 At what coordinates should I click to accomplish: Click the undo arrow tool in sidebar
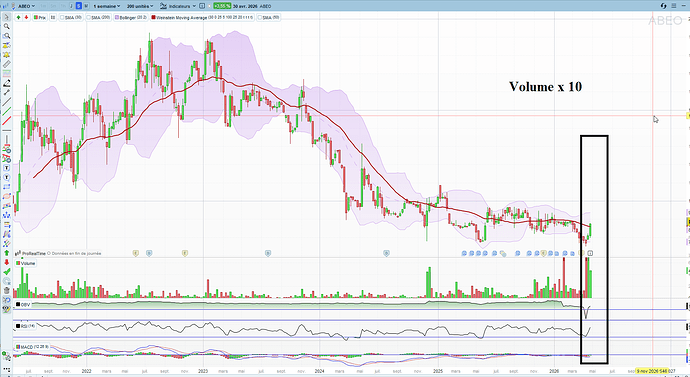tap(7, 300)
